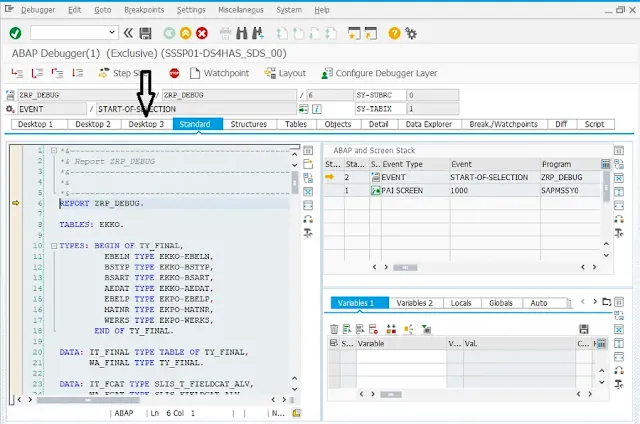
Task: Switch to the Tables tab
Action: click(296, 124)
